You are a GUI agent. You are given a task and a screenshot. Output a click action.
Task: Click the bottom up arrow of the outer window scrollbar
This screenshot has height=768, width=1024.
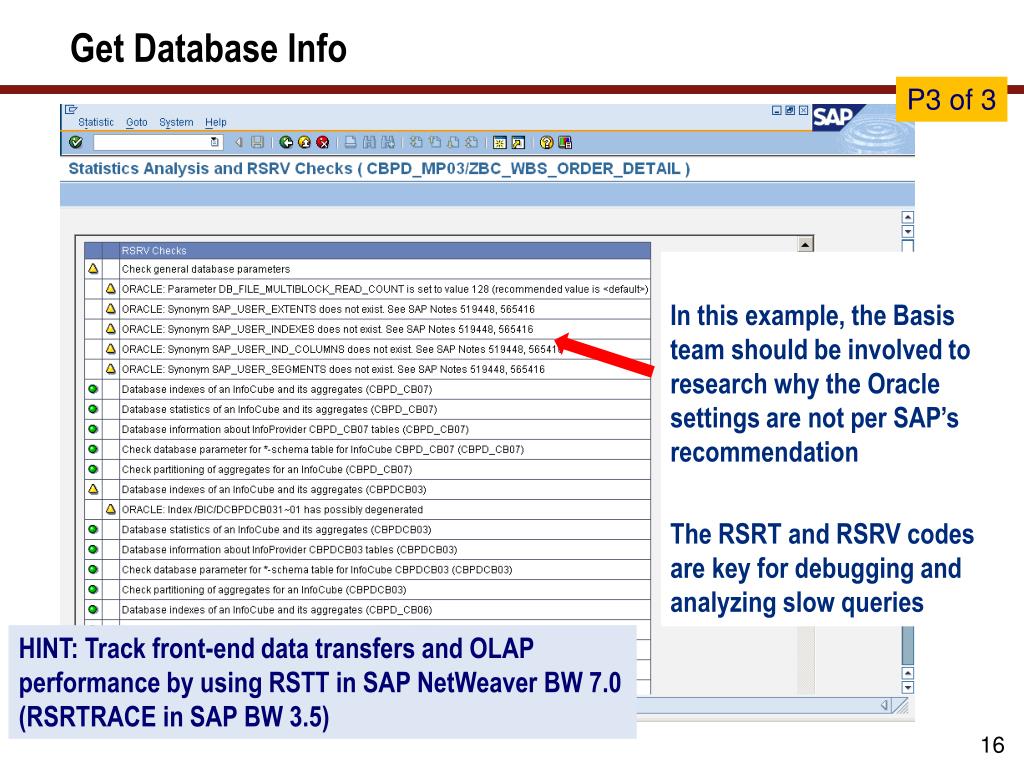tap(907, 673)
